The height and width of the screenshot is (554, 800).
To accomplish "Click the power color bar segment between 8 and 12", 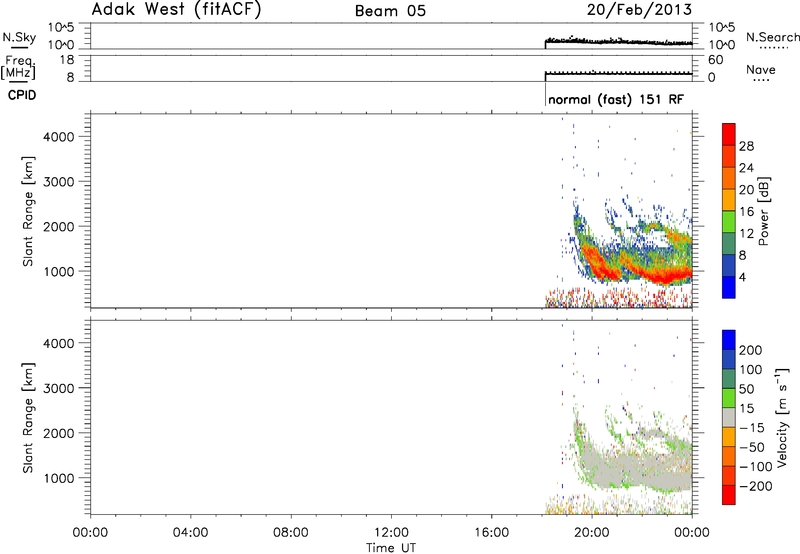I will point(729,243).
